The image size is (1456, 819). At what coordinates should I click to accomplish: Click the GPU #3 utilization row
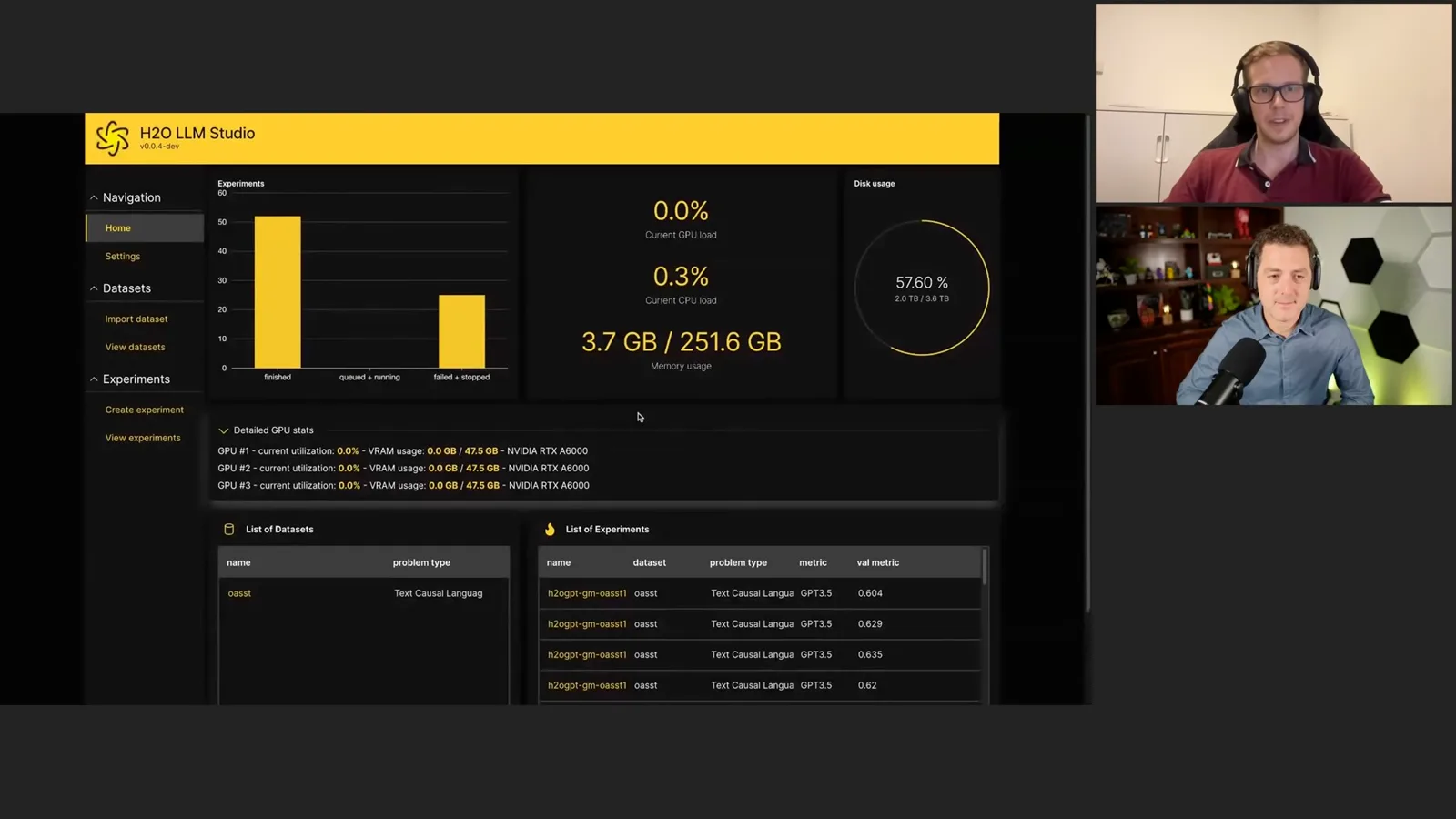403,486
